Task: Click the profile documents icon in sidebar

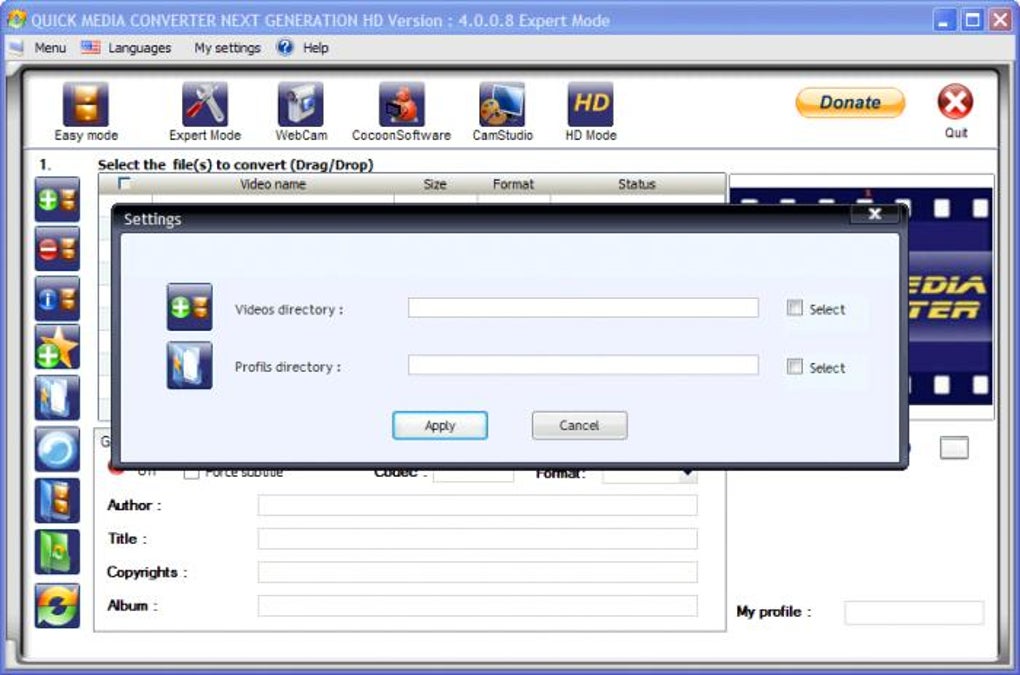Action: pyautogui.click(x=57, y=397)
